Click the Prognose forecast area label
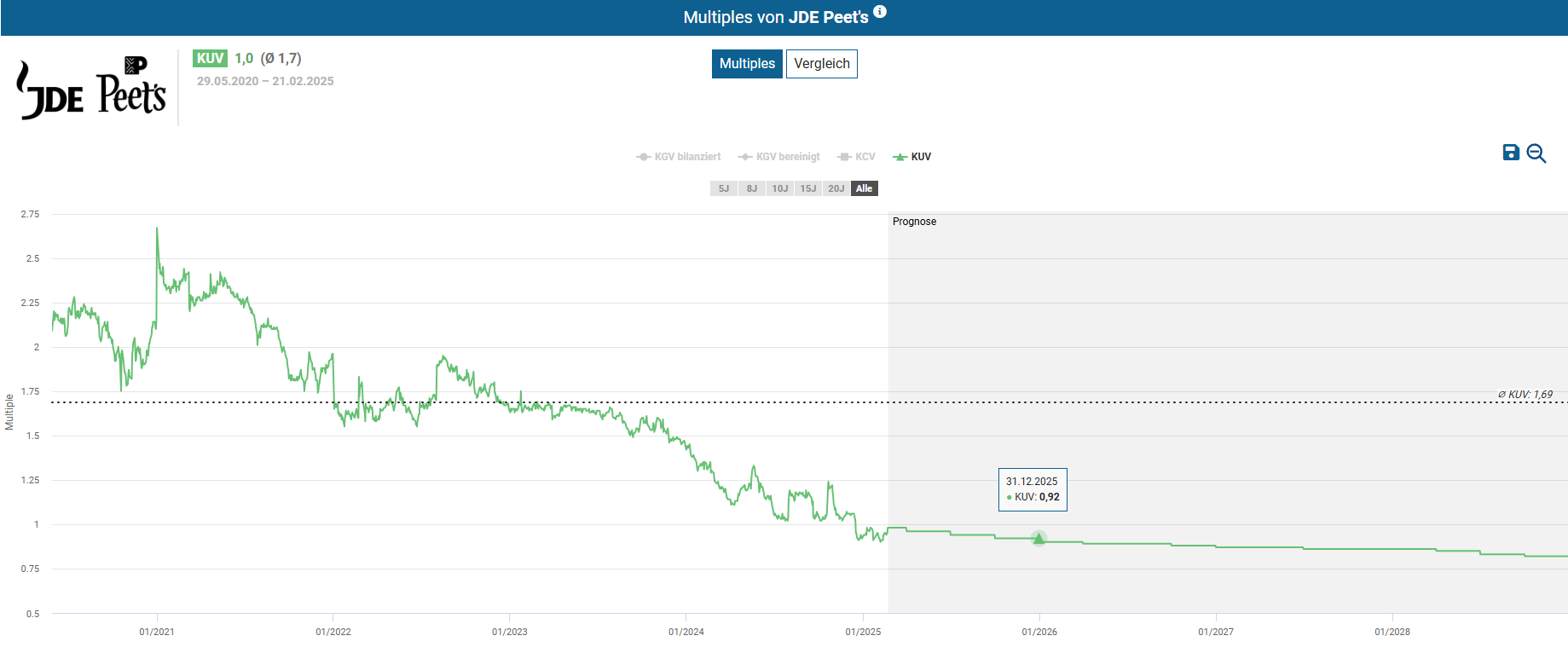1568x653 pixels. click(x=914, y=222)
